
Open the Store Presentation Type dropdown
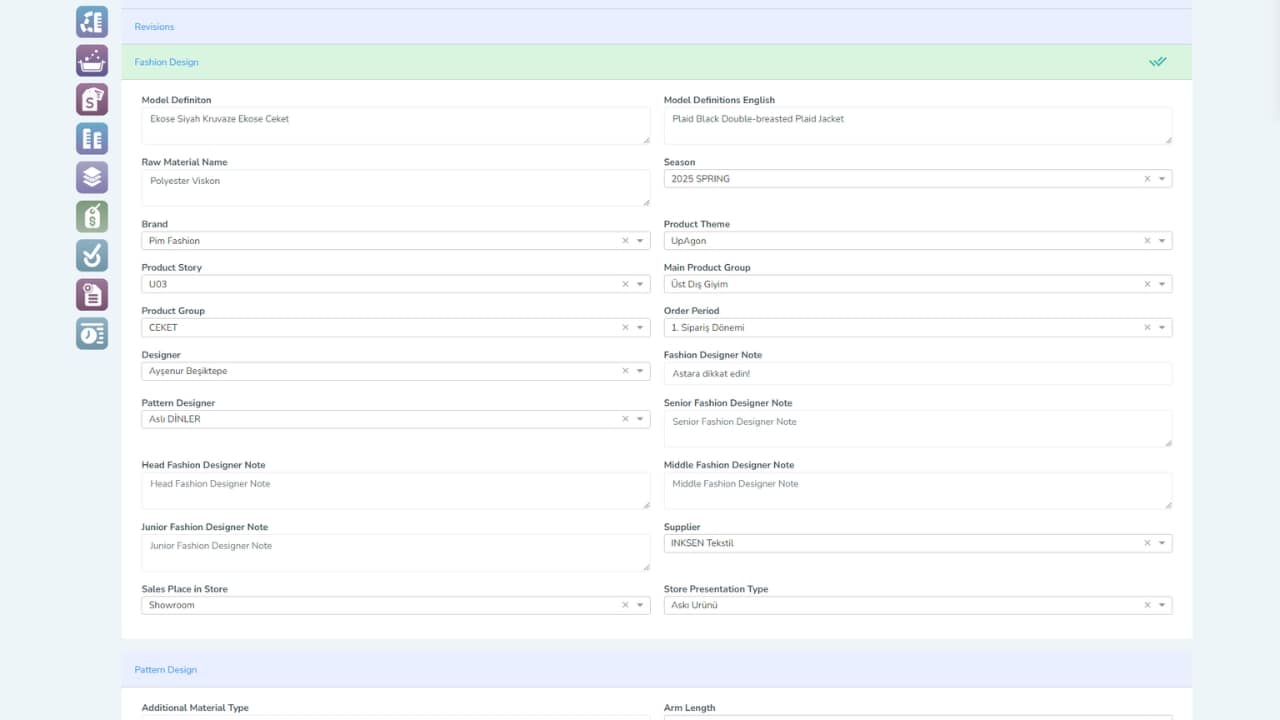tap(1162, 605)
